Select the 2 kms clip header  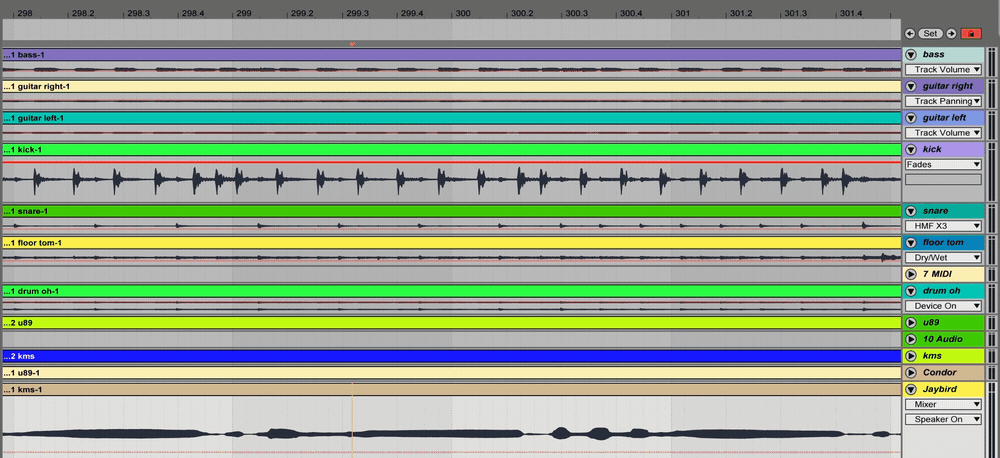pyautogui.click(x=451, y=356)
